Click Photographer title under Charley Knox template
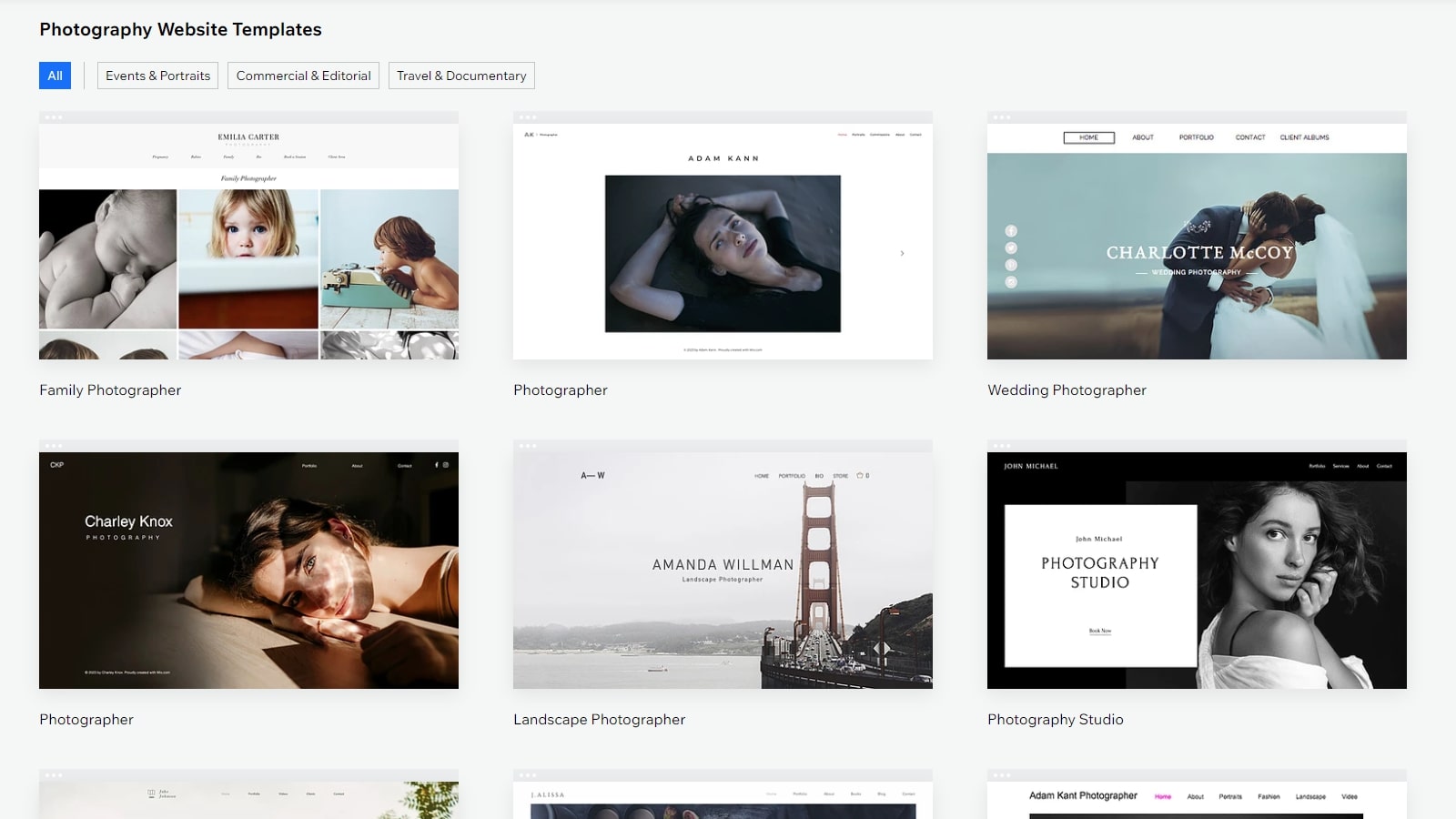Screen dimensions: 1456x819 point(86,719)
